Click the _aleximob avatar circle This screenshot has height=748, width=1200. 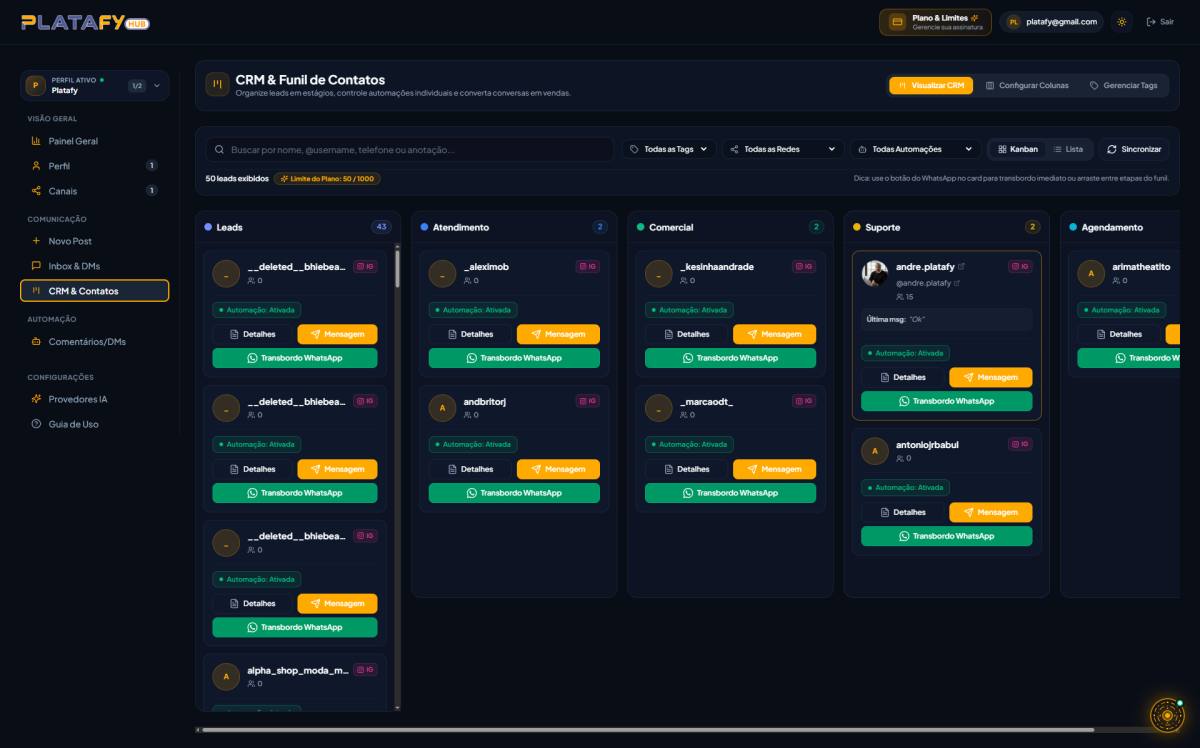tap(442, 274)
